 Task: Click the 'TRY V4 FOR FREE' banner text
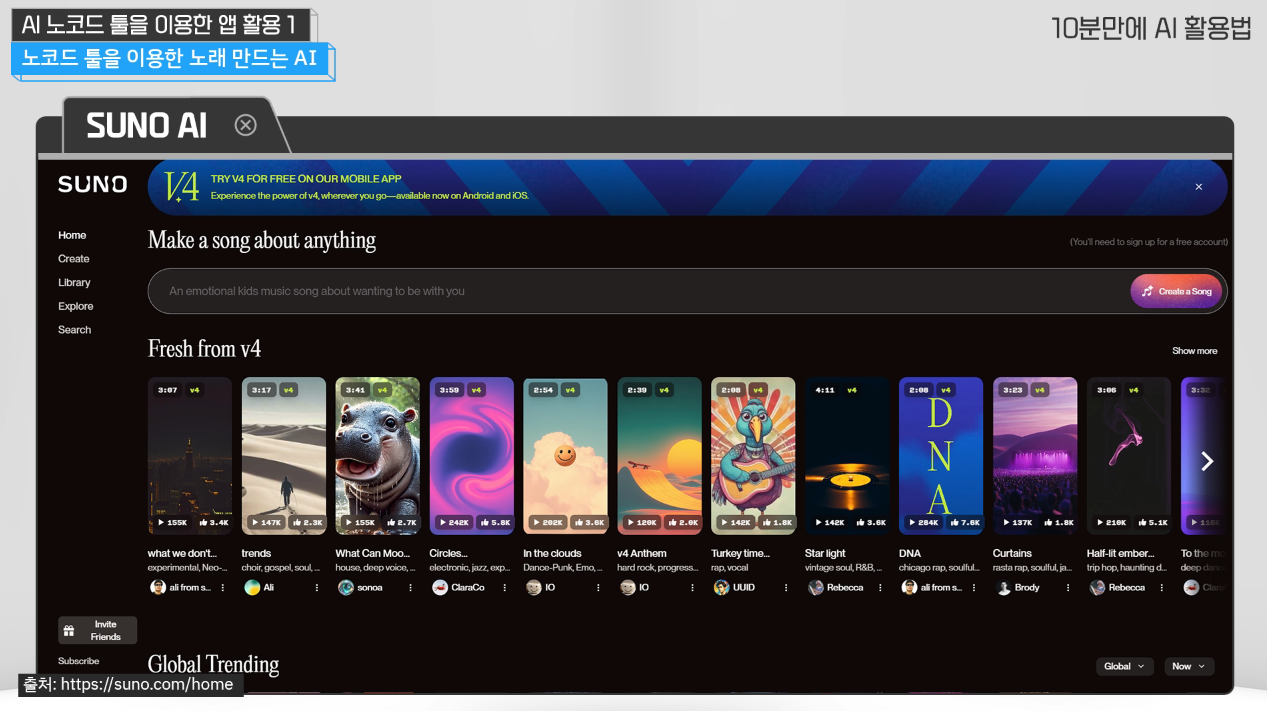[306, 179]
